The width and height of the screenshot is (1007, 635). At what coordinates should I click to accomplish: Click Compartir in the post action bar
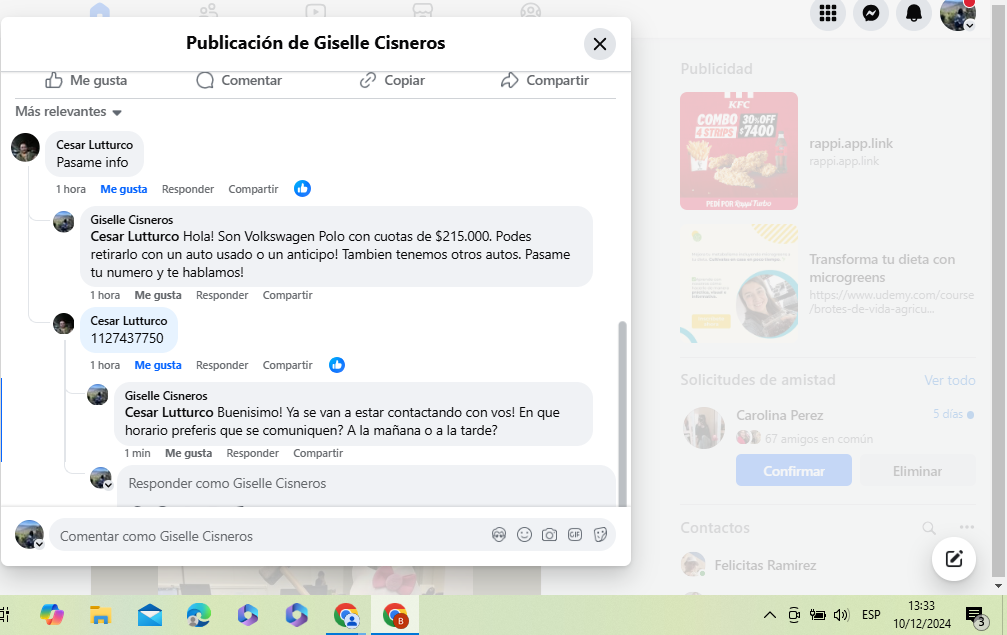pyautogui.click(x=544, y=80)
